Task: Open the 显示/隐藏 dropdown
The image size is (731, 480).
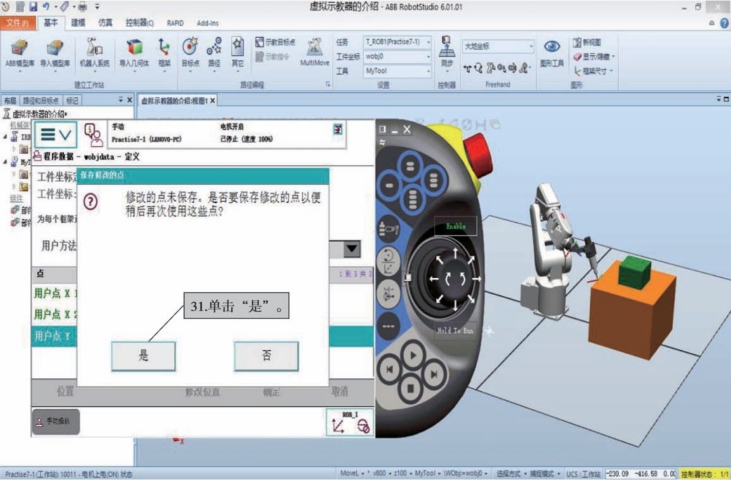Action: pyautogui.click(x=593, y=56)
